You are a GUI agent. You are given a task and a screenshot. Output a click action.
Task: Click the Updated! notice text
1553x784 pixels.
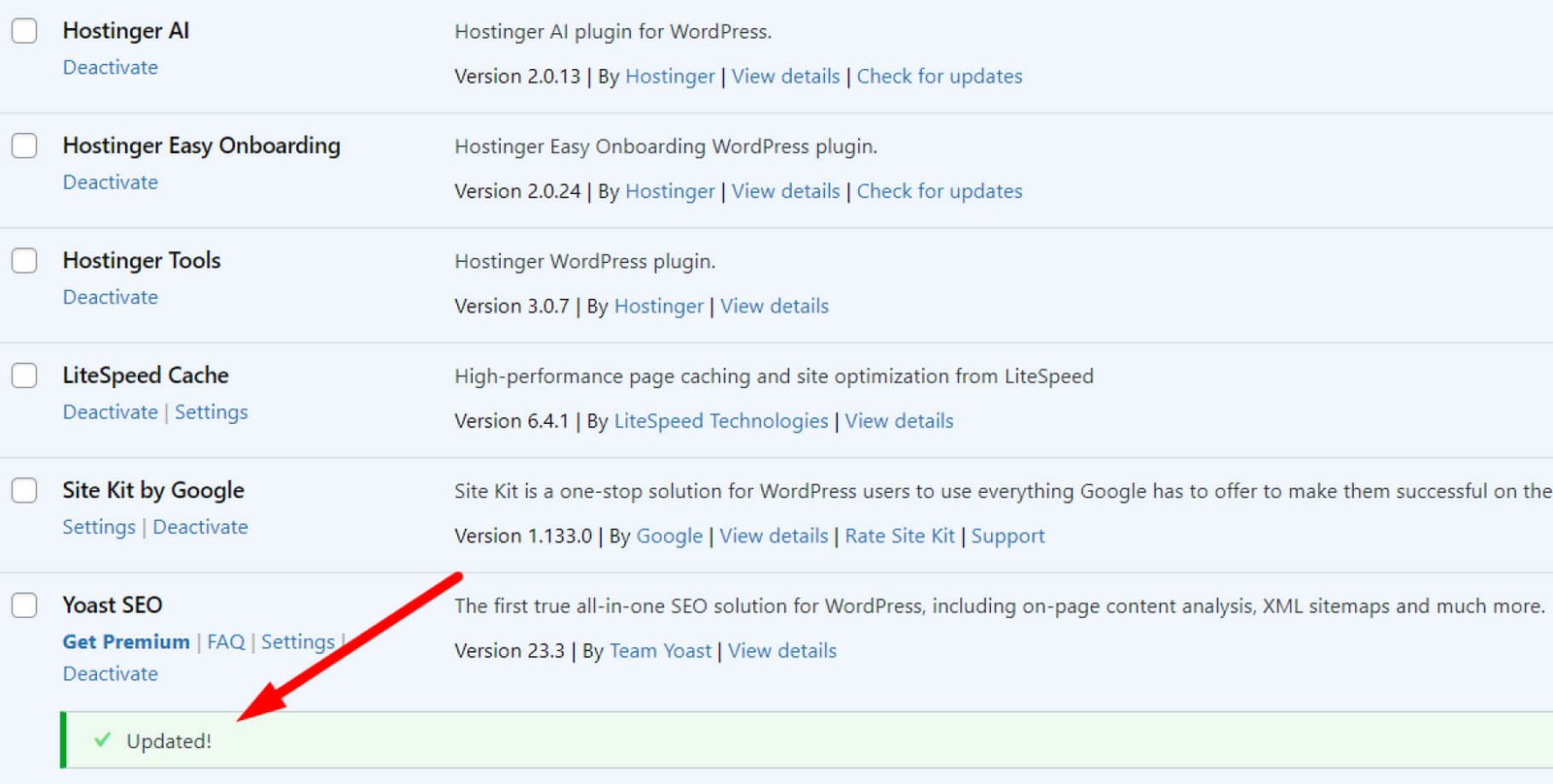tap(169, 741)
